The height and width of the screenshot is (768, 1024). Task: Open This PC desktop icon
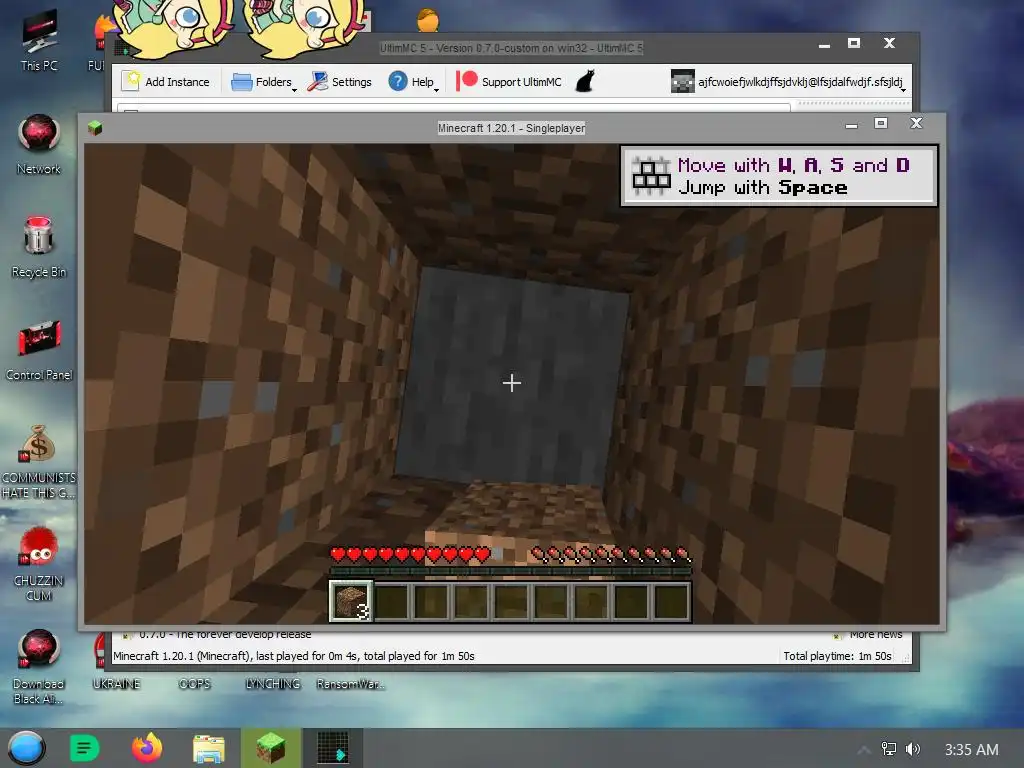pyautogui.click(x=39, y=40)
